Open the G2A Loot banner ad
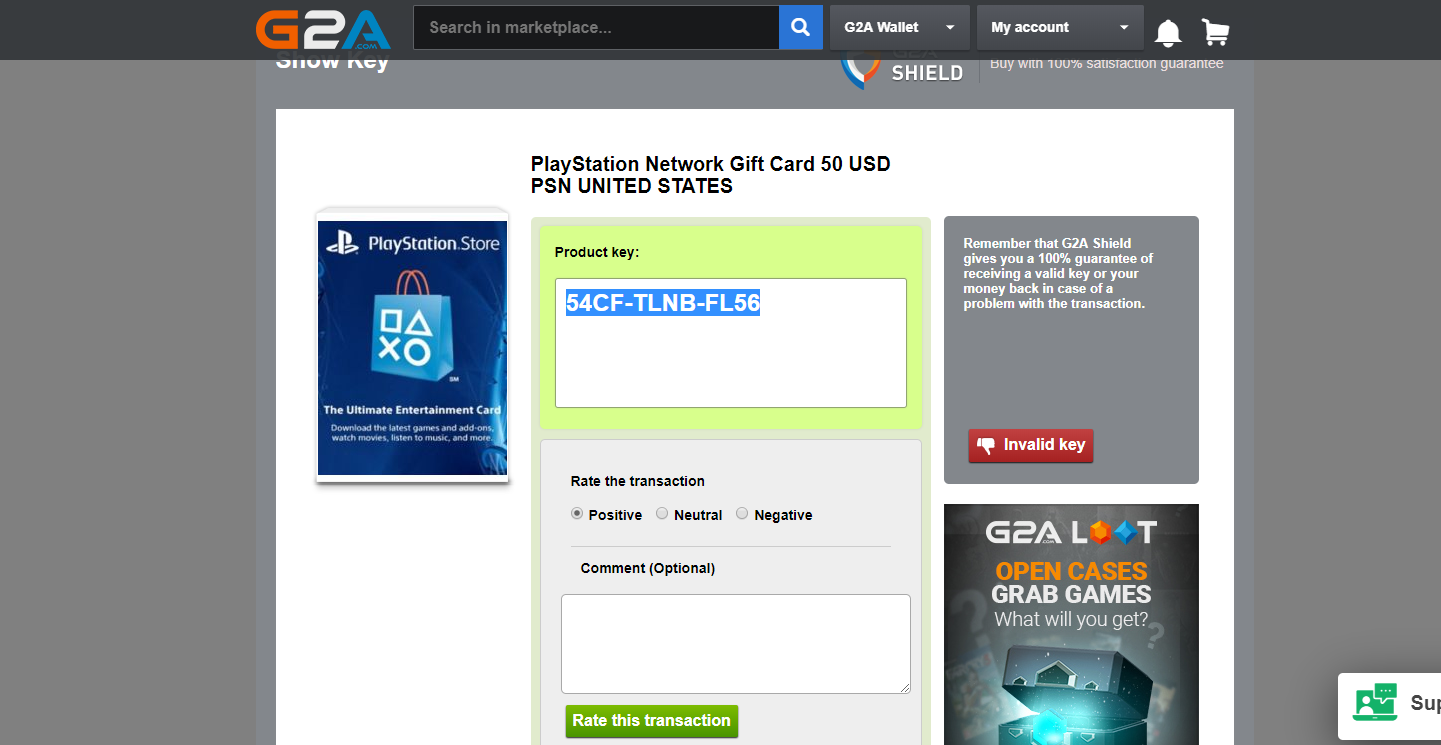Viewport: 1441px width, 745px height. 1071,624
